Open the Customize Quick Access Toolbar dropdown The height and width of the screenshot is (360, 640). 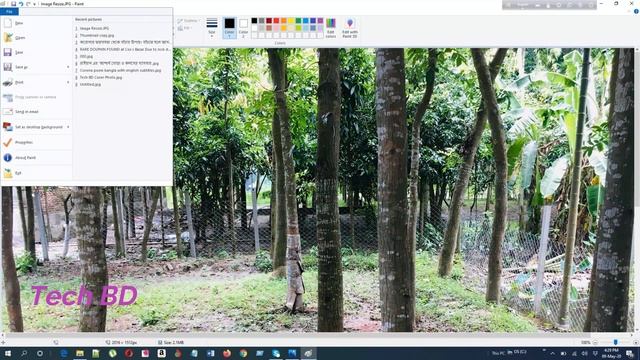(x=35, y=4)
